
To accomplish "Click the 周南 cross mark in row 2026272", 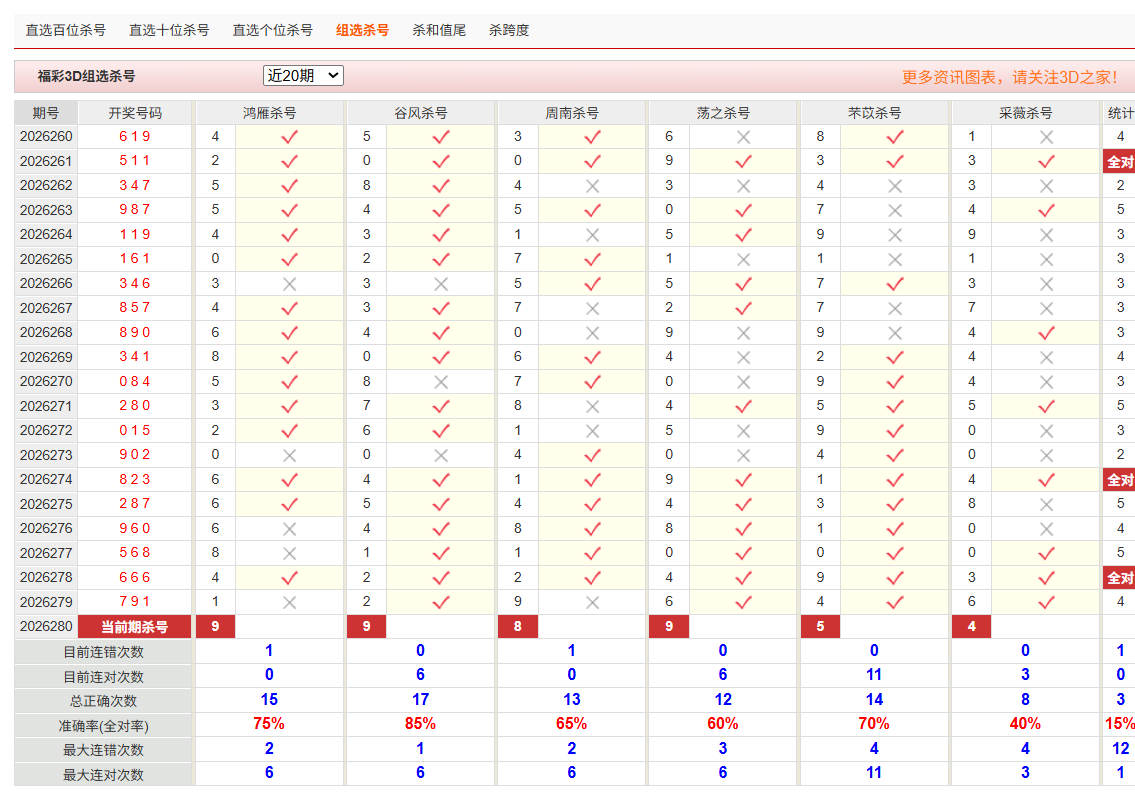I will coord(592,431).
